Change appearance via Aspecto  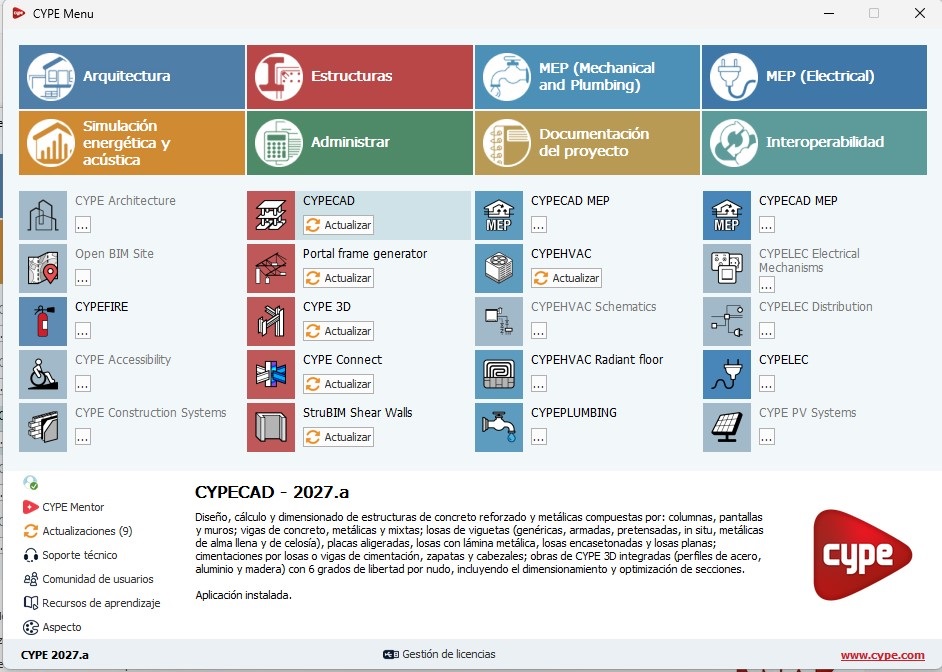pyautogui.click(x=52, y=627)
